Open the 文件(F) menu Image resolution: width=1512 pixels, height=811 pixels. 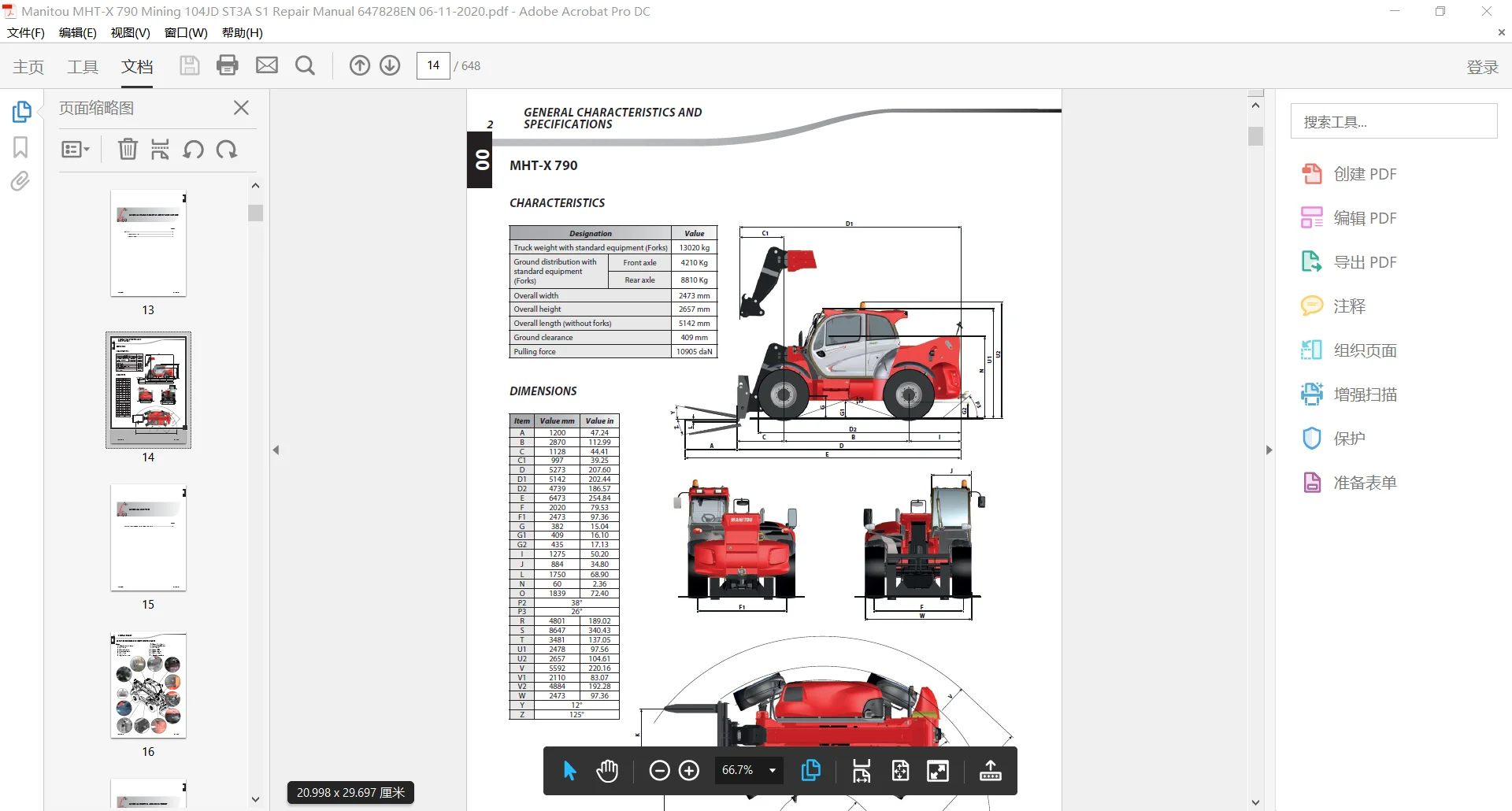(x=25, y=32)
